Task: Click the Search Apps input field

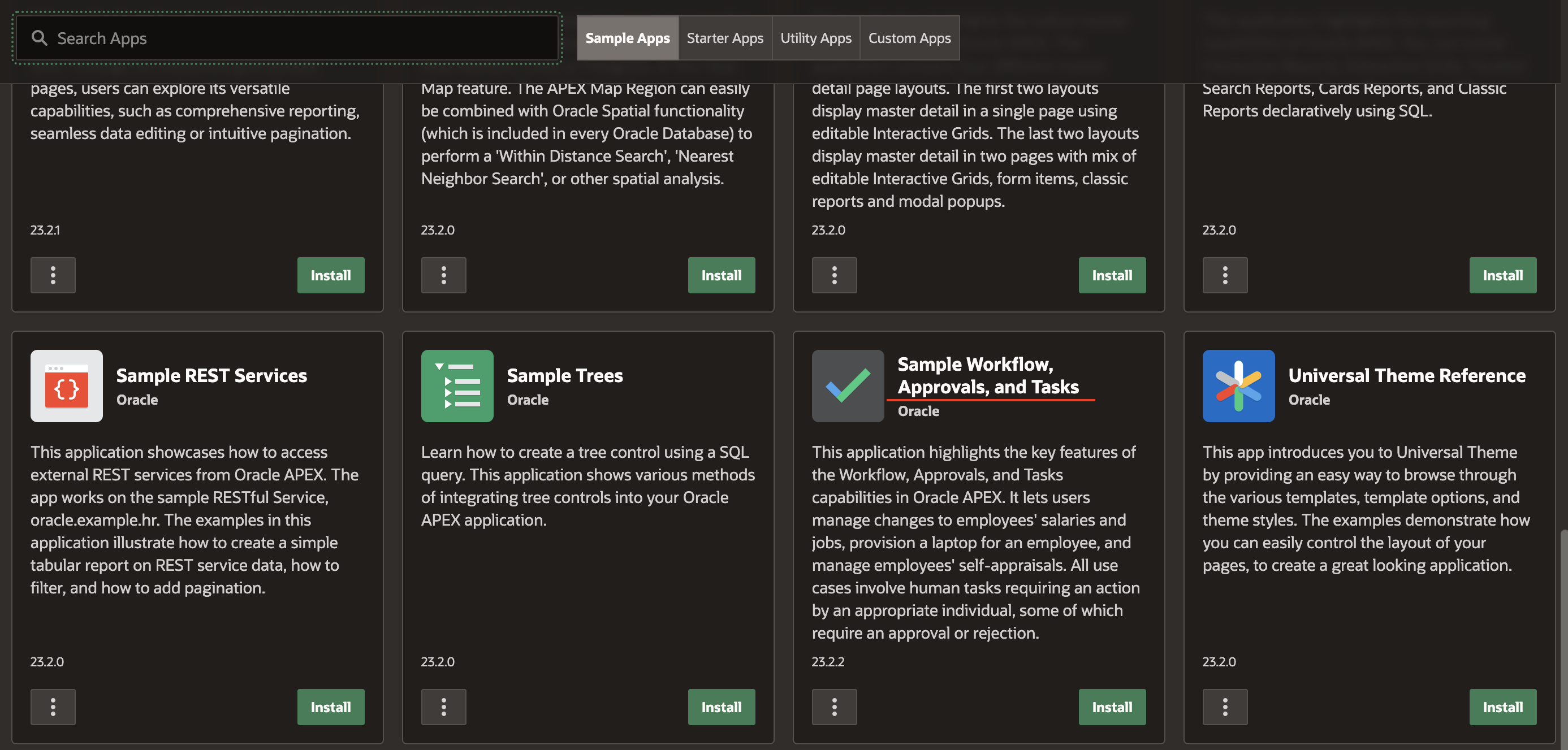Action: 286,37
